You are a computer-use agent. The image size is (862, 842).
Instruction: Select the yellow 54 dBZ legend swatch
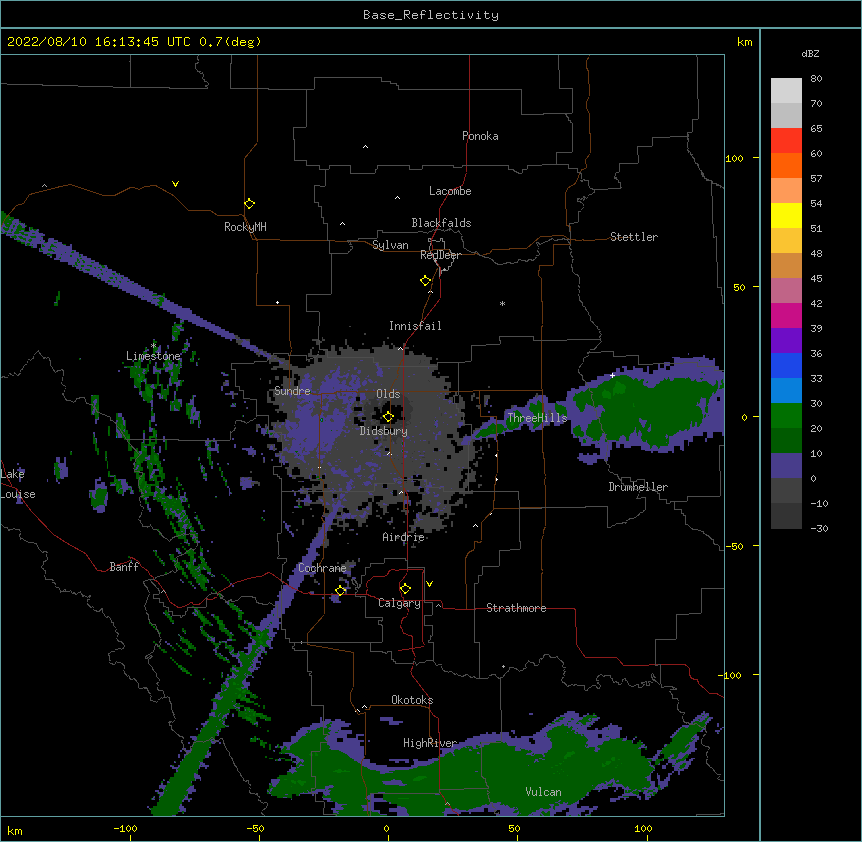point(786,215)
